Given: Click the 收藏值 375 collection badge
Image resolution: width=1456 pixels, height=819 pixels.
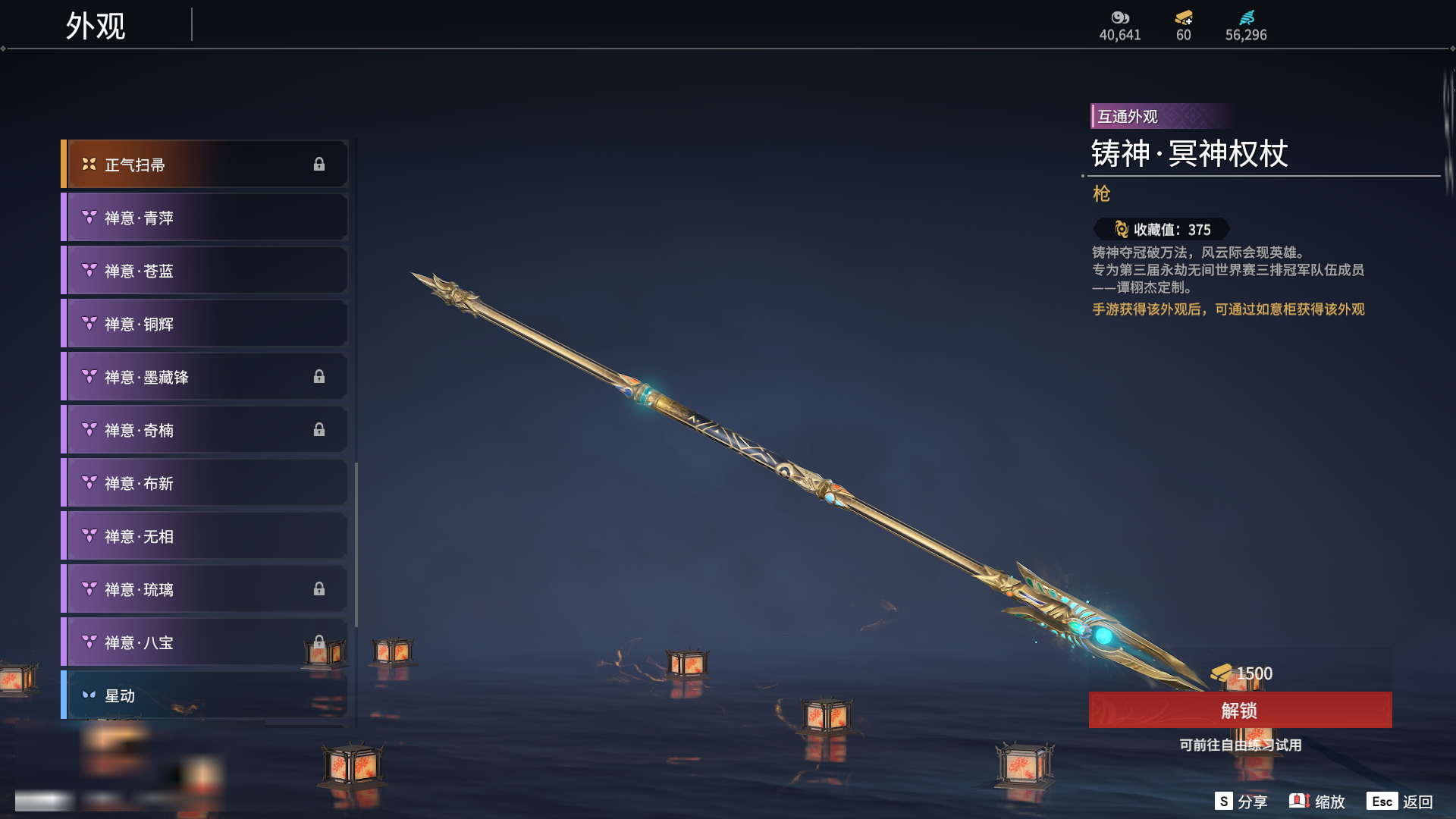Looking at the screenshot, I should pyautogui.click(x=1162, y=229).
